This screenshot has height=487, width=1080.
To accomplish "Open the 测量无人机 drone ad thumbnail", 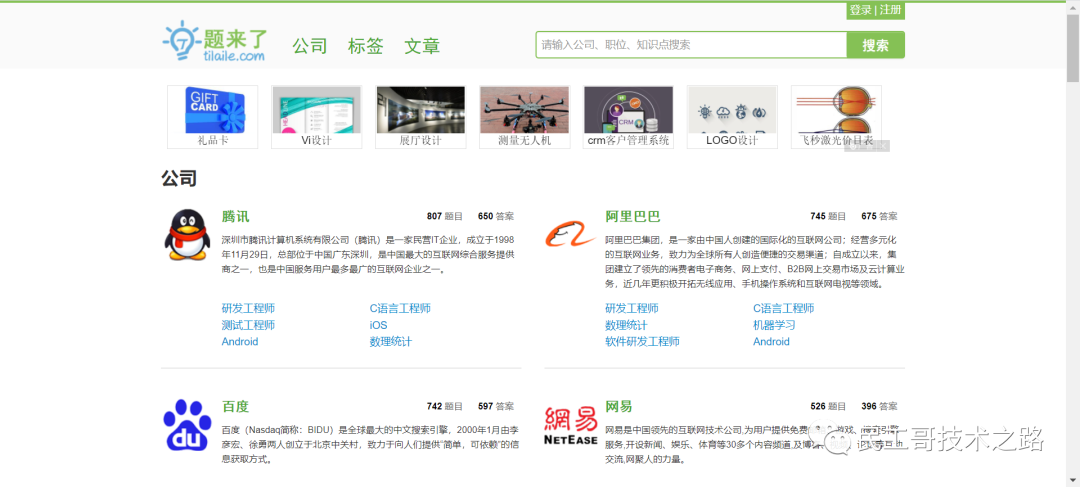I will [x=525, y=117].
